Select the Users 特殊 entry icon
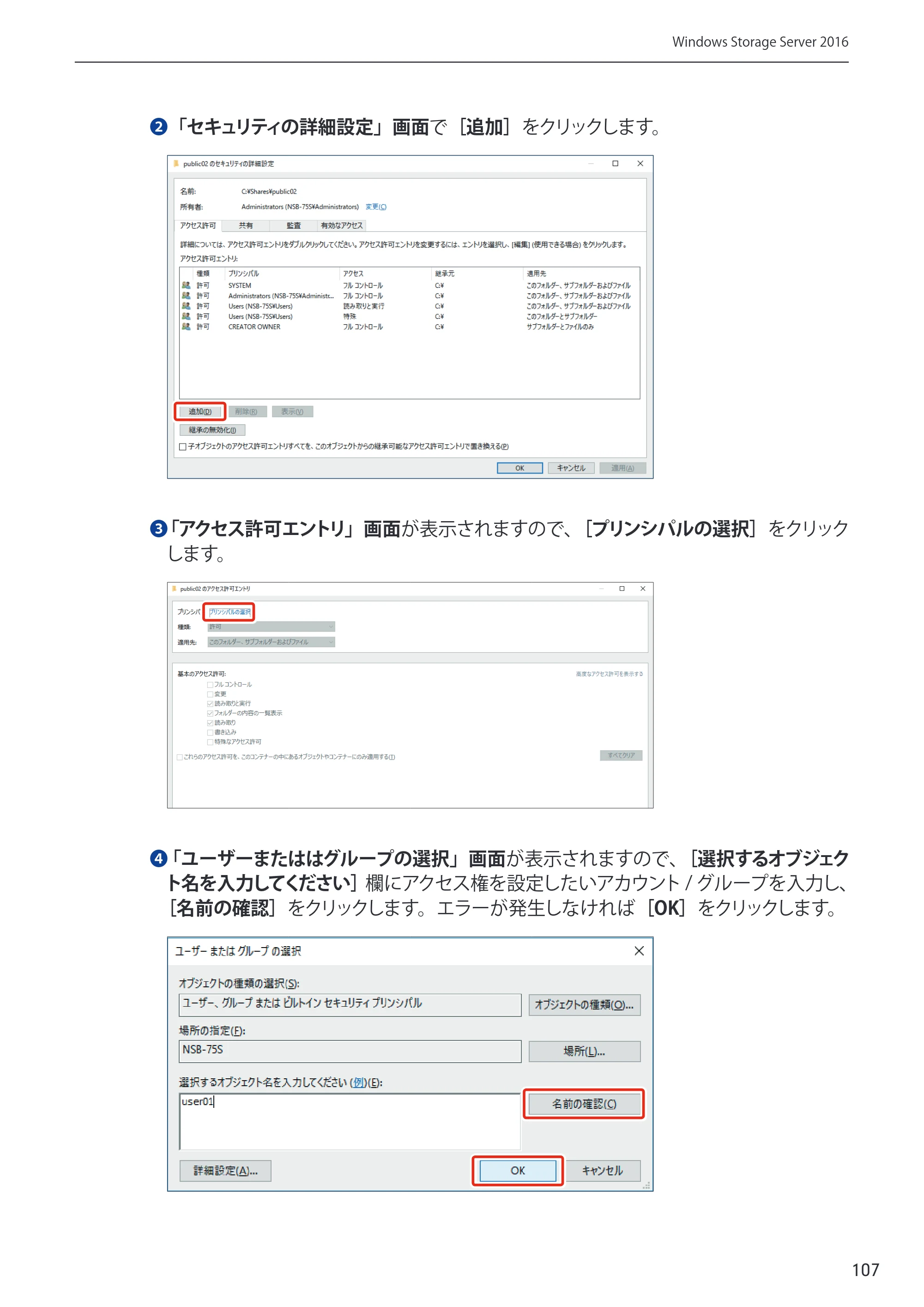This screenshot has height=1307, width=924. (x=186, y=316)
